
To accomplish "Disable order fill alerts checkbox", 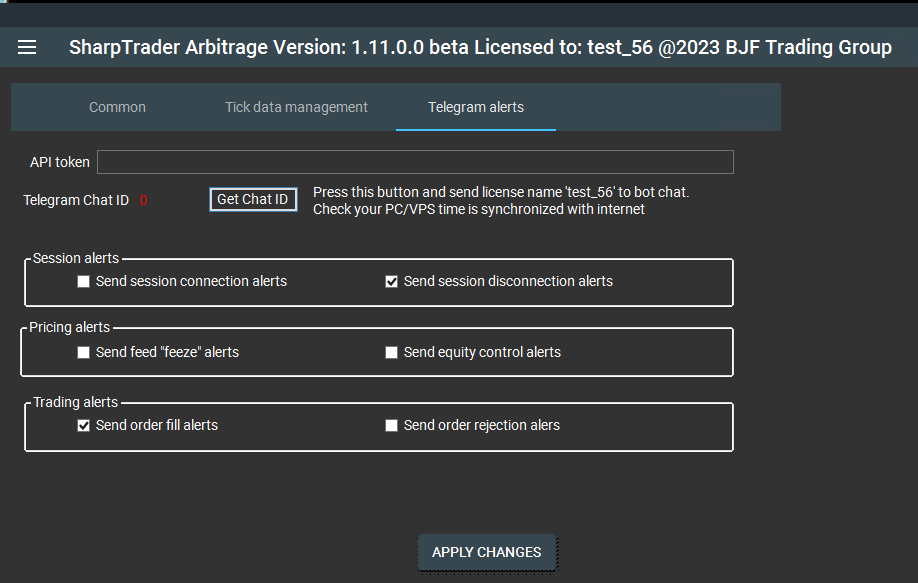I will click(84, 425).
